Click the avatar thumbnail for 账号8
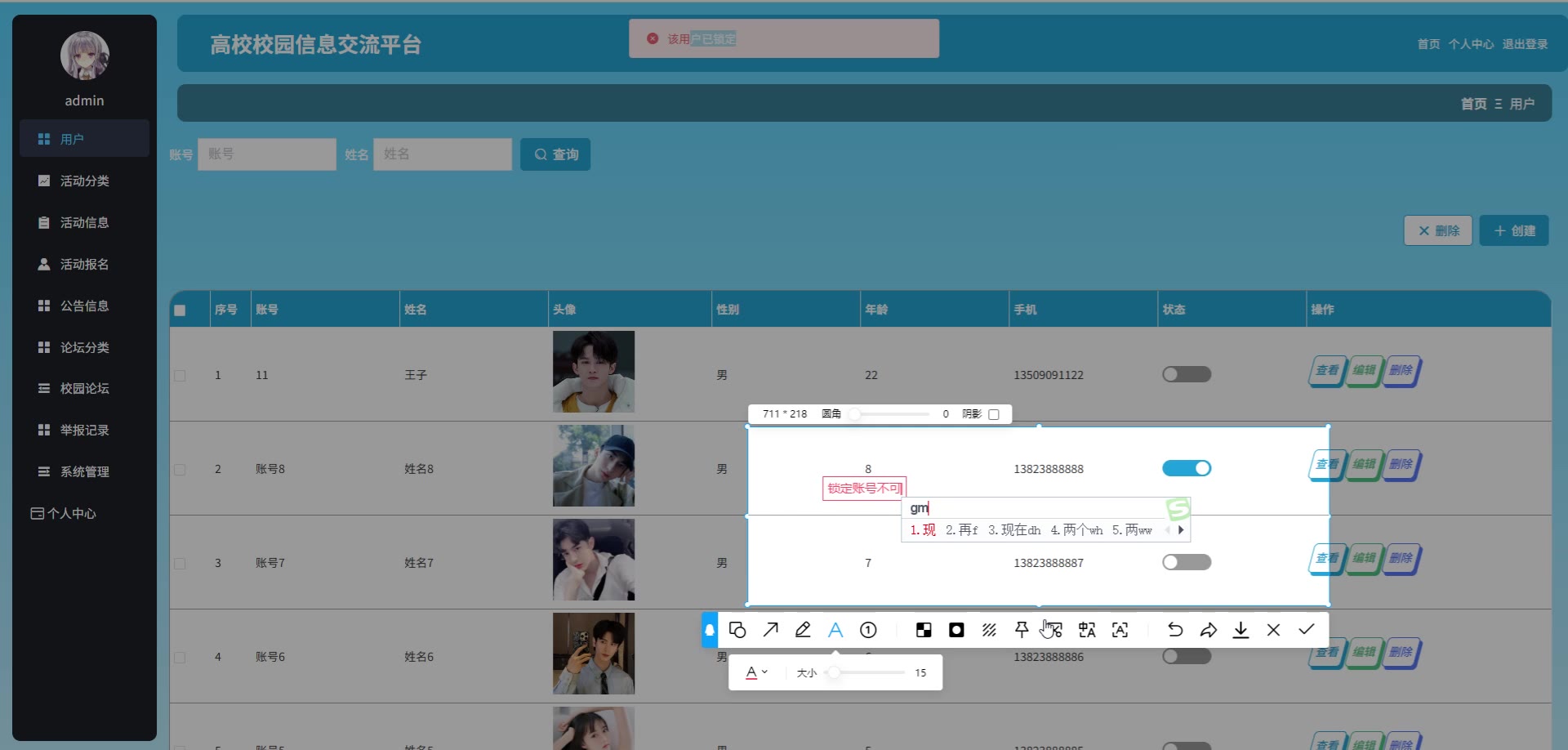1568x750 pixels. [594, 466]
